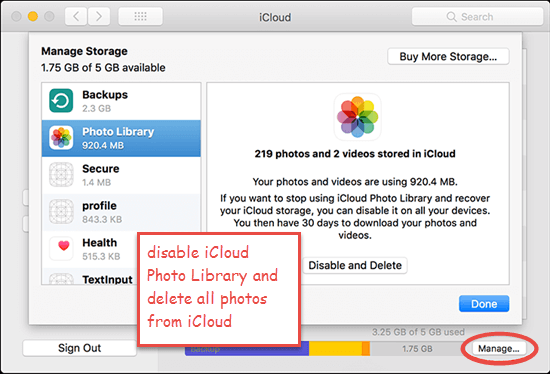Click the Manage Storage heading
The image size is (550, 374).
[x=84, y=51]
